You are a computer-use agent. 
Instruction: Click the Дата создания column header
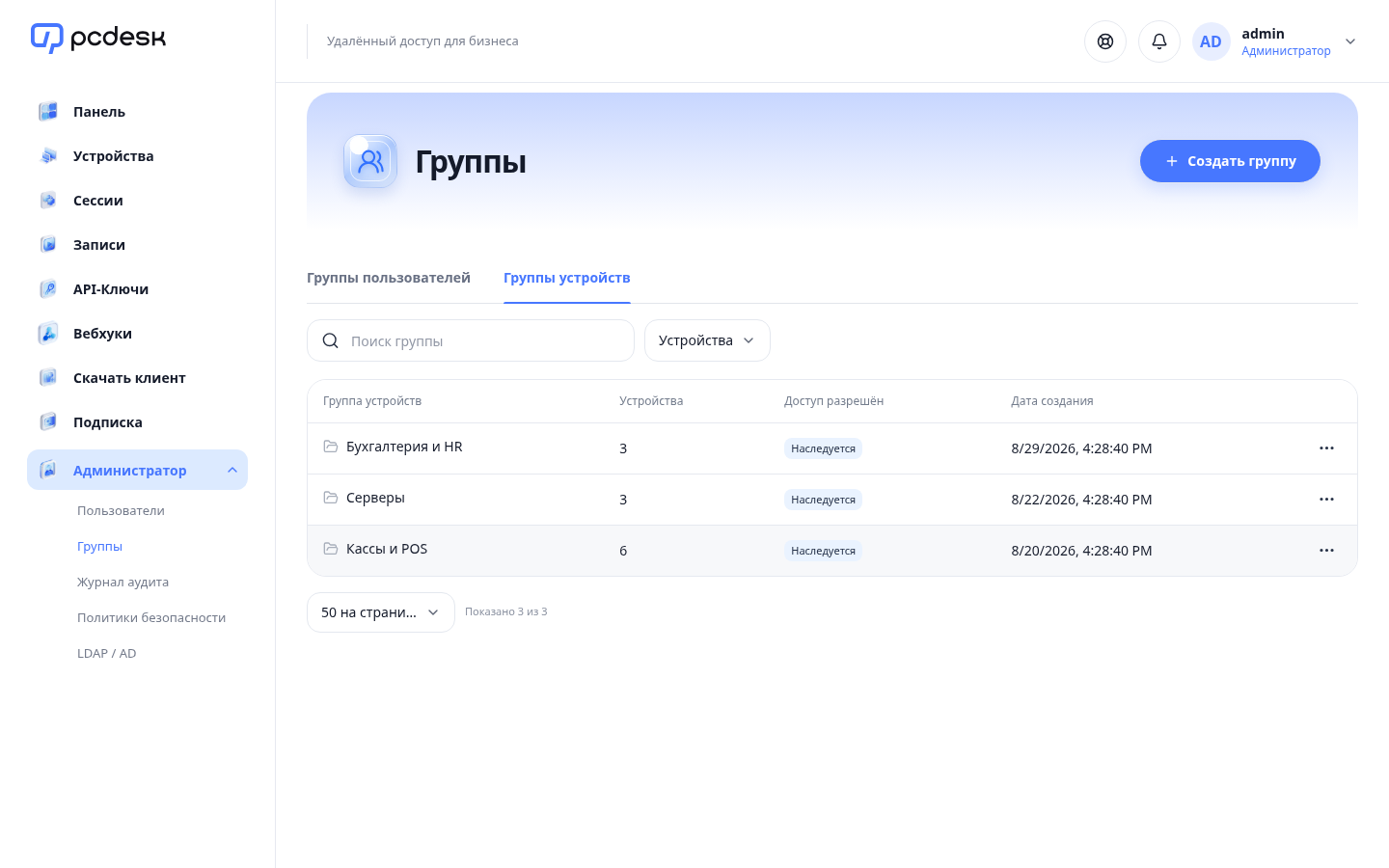click(1052, 401)
